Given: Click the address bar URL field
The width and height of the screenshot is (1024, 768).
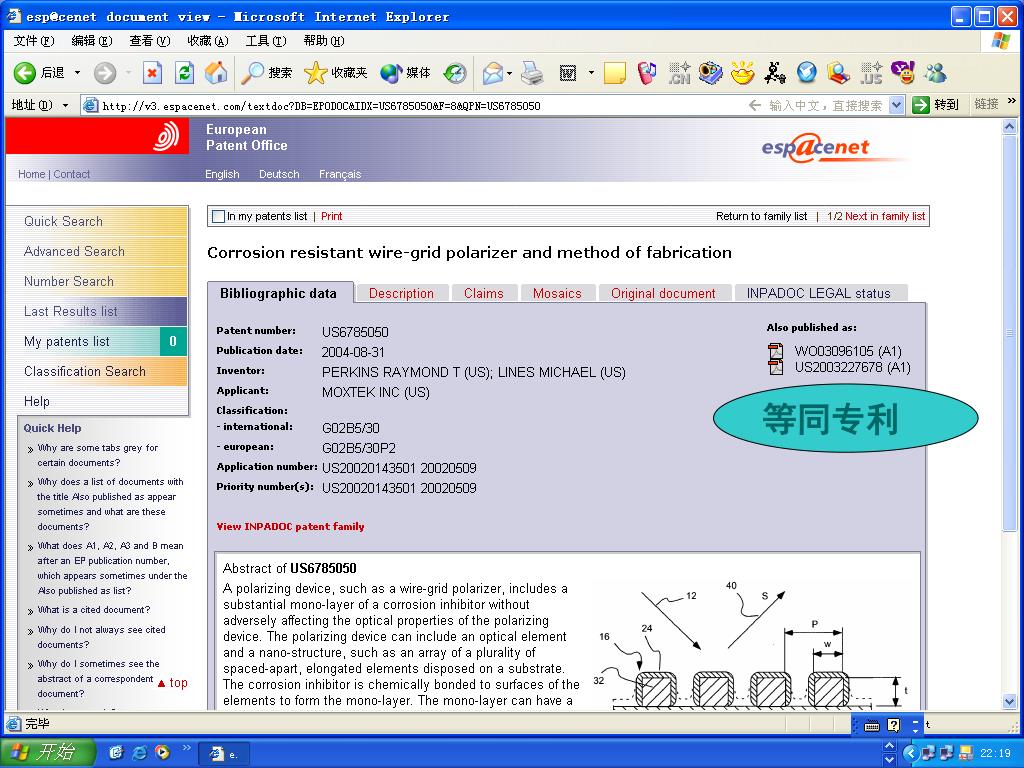Looking at the screenshot, I should coord(418,105).
